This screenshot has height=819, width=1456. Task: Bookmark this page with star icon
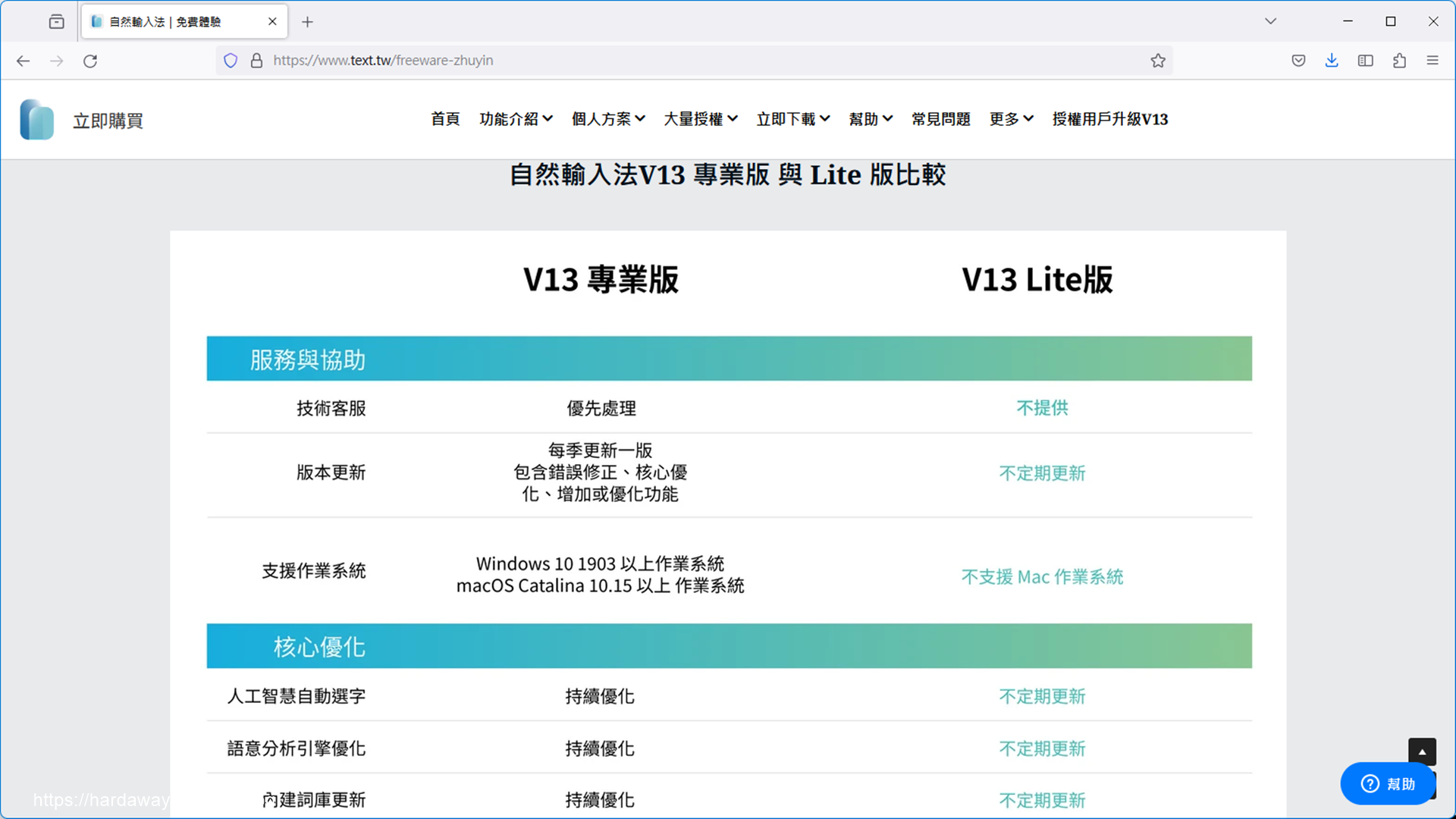[x=1157, y=61]
